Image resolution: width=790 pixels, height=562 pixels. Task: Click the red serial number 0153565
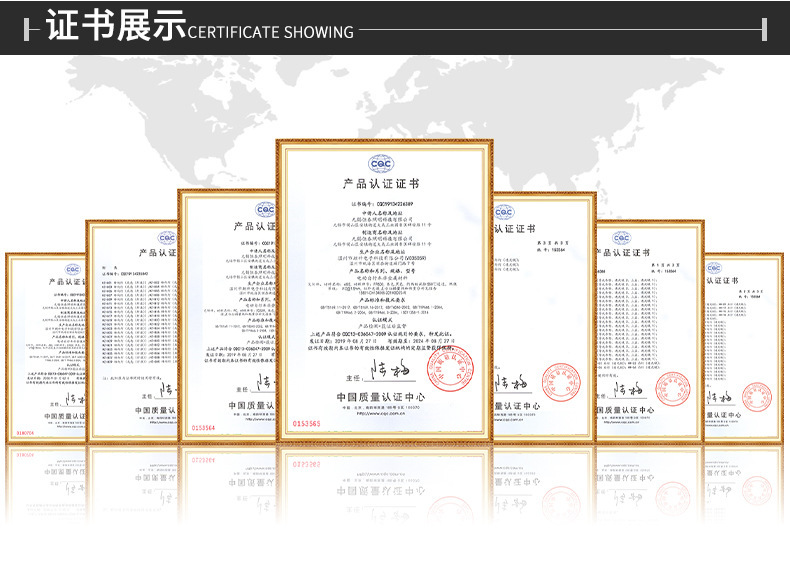[x=306, y=423]
